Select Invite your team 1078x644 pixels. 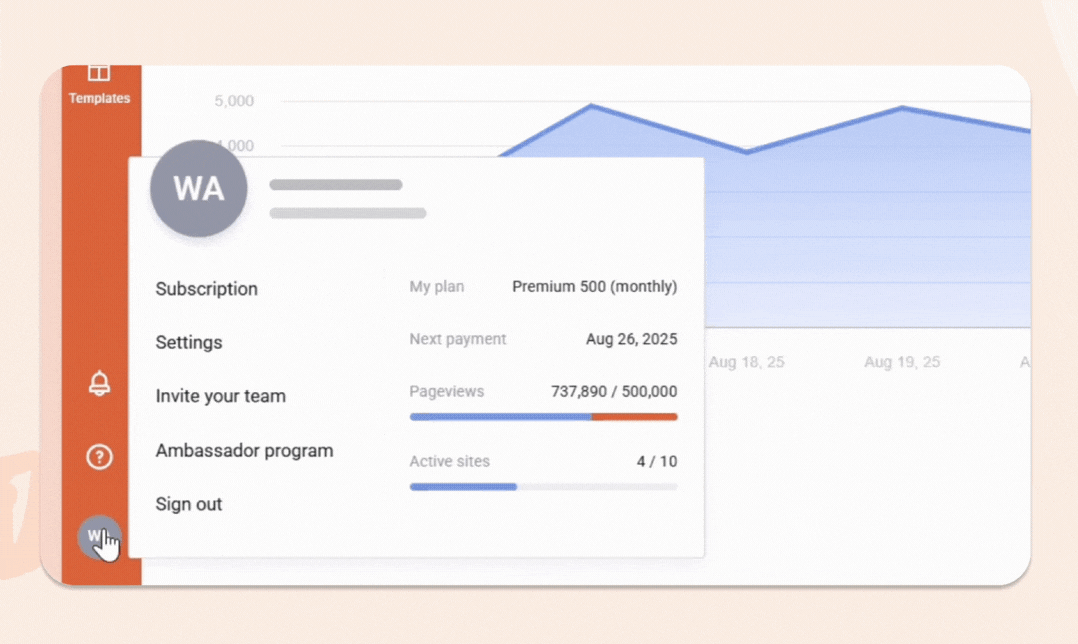(x=221, y=396)
